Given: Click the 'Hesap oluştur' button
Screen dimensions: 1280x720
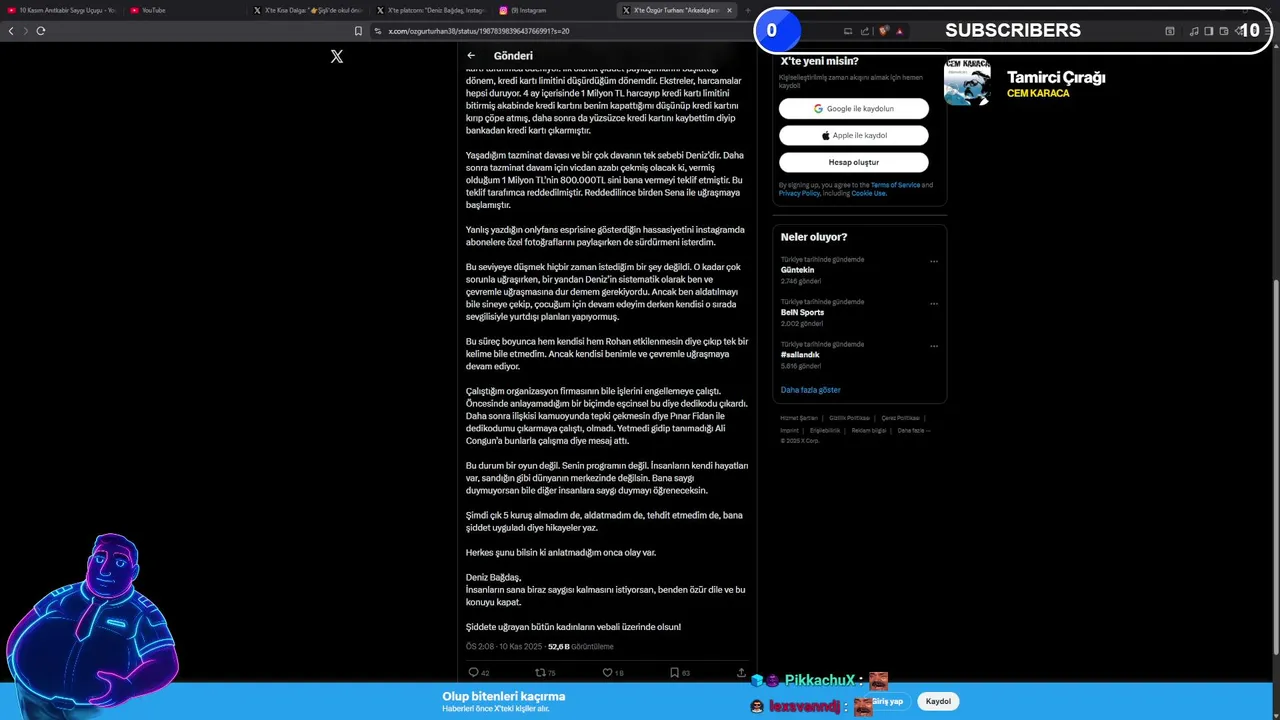Looking at the screenshot, I should point(854,162).
